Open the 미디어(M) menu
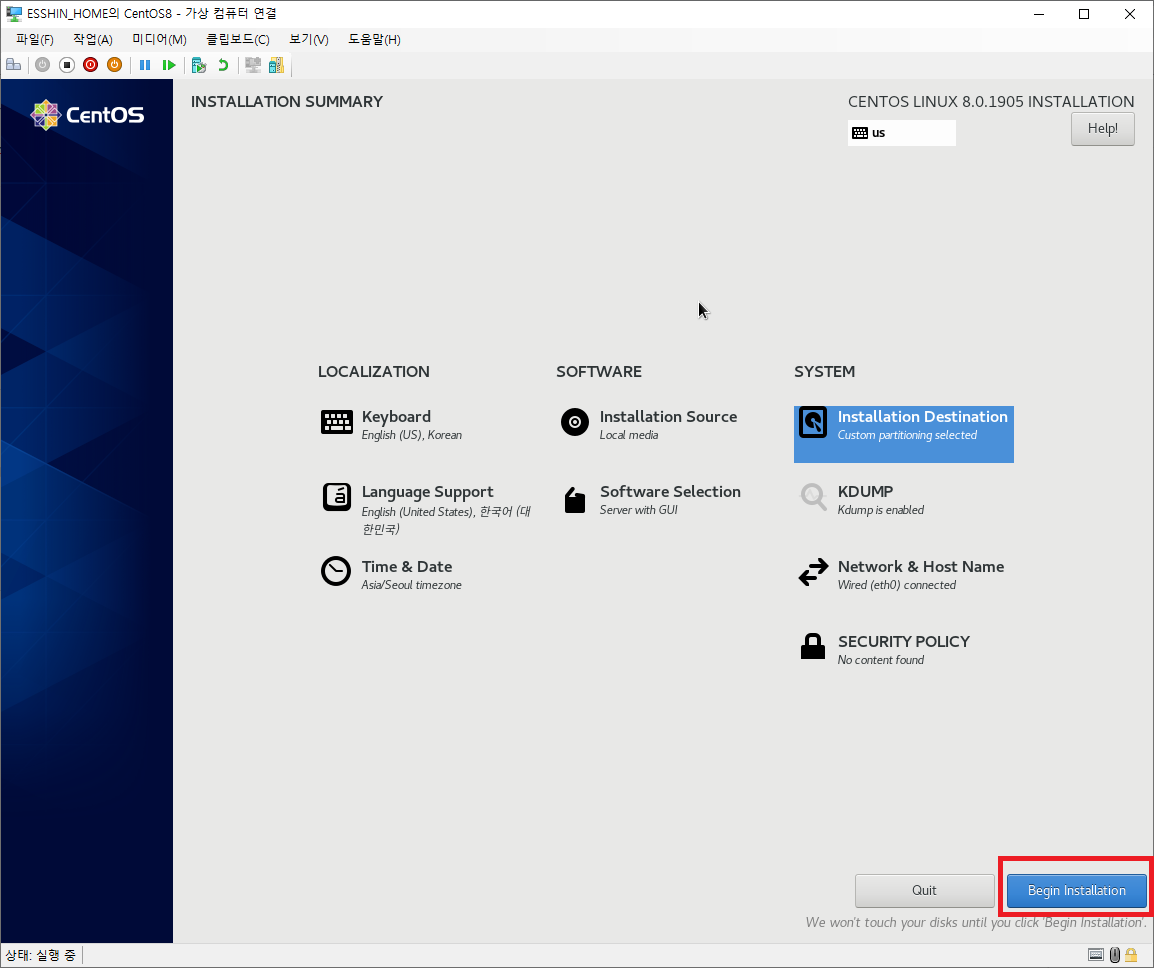Viewport: 1154px width, 968px height. coord(159,40)
